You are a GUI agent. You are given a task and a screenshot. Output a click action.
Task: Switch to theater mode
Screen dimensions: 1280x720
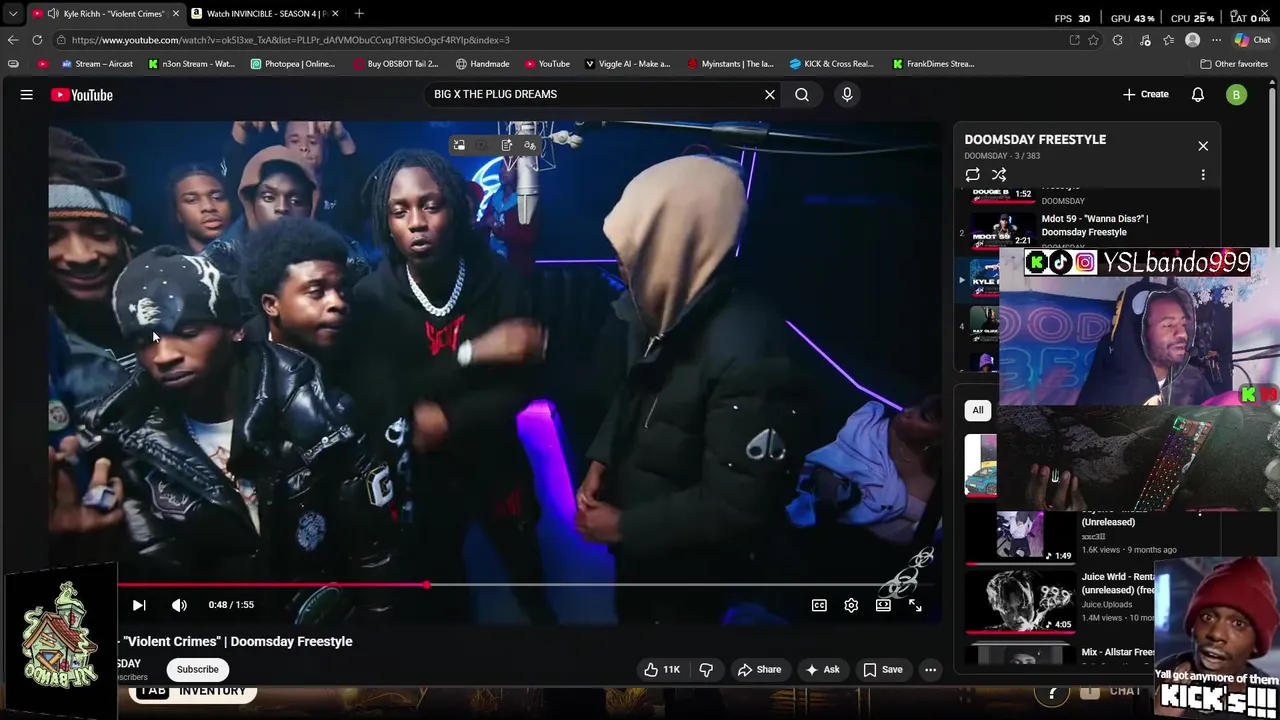point(883,605)
